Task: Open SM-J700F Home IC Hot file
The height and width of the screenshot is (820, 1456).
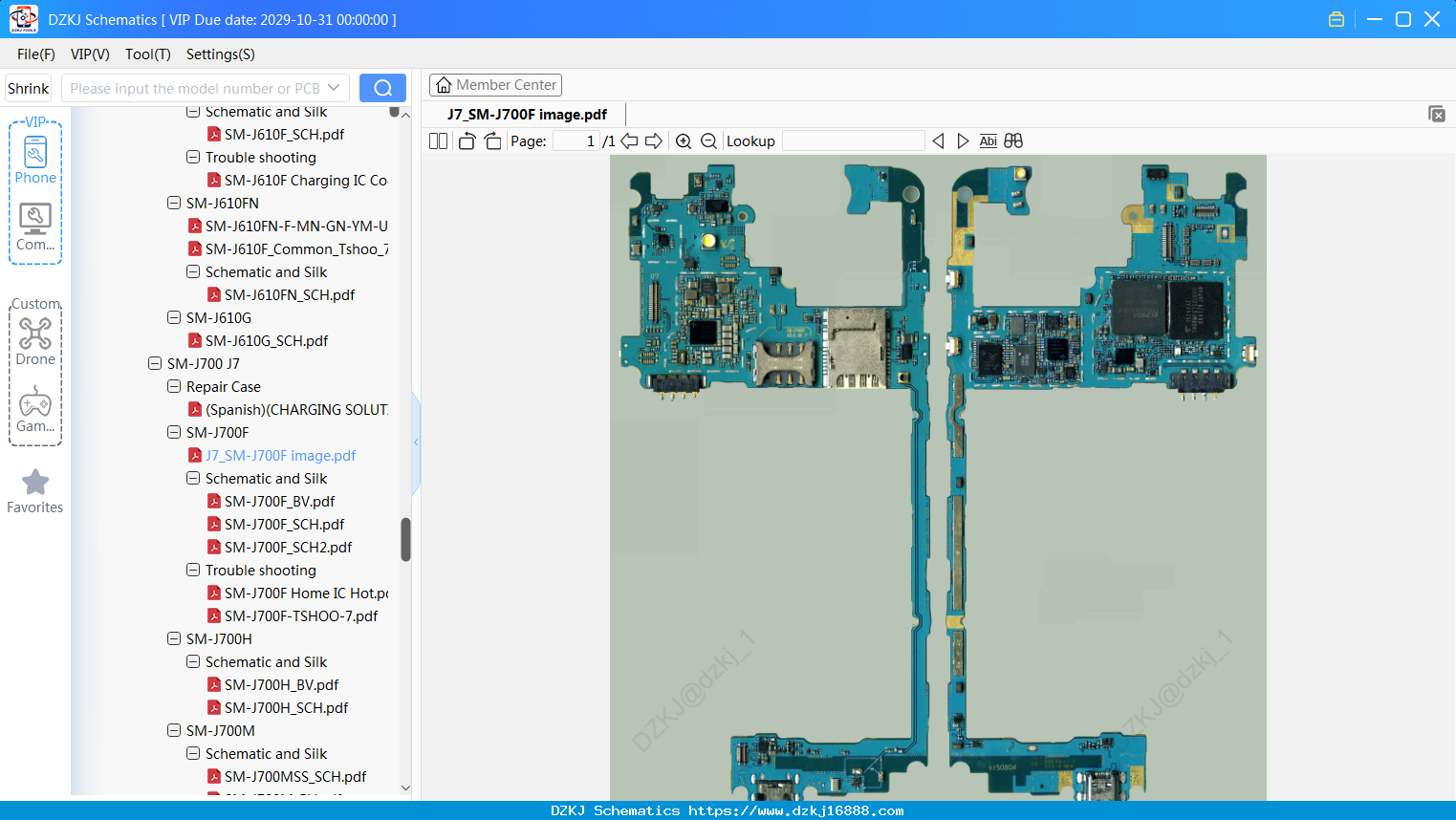Action: 306,593
